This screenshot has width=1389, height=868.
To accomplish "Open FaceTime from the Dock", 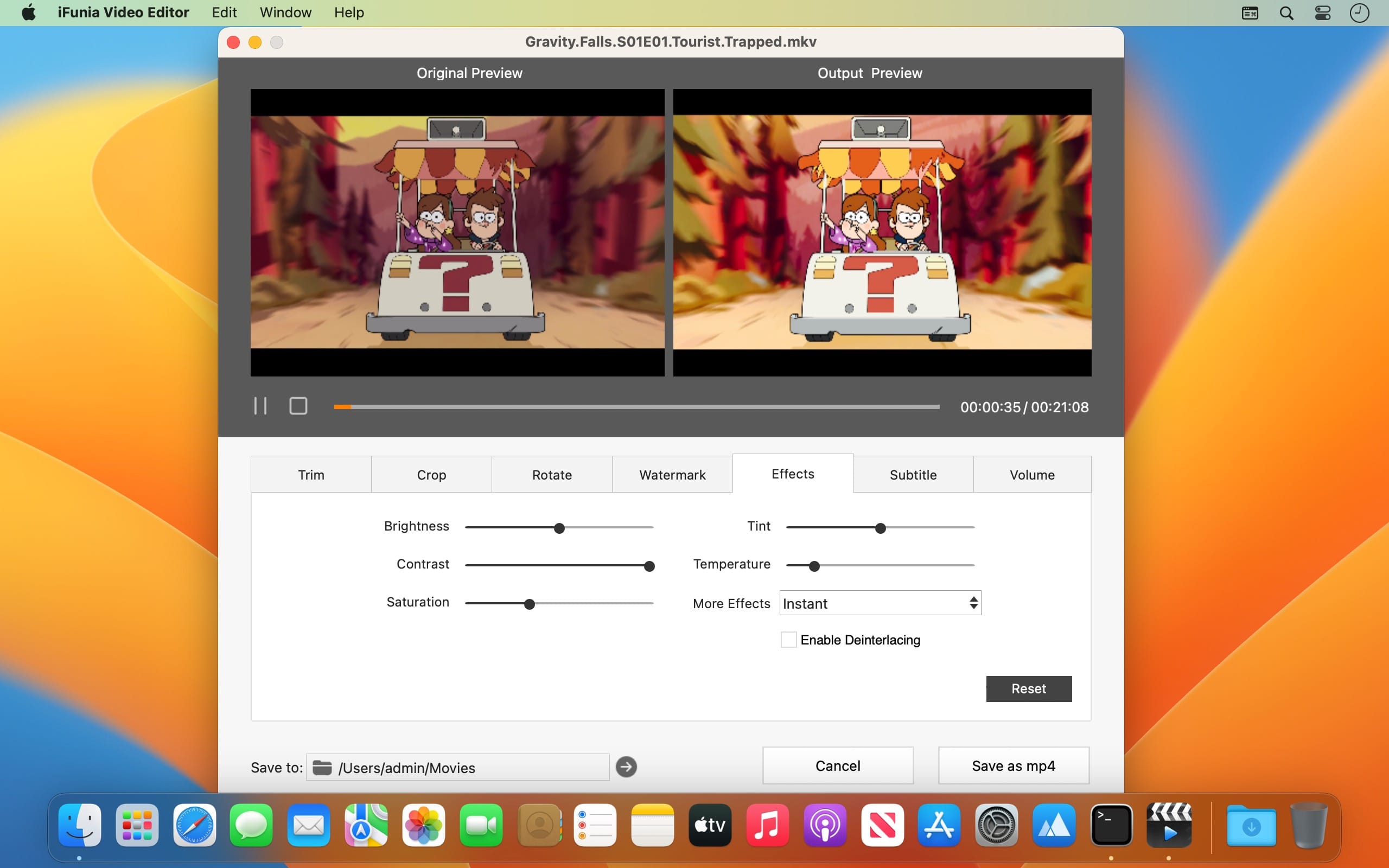I will click(x=481, y=825).
